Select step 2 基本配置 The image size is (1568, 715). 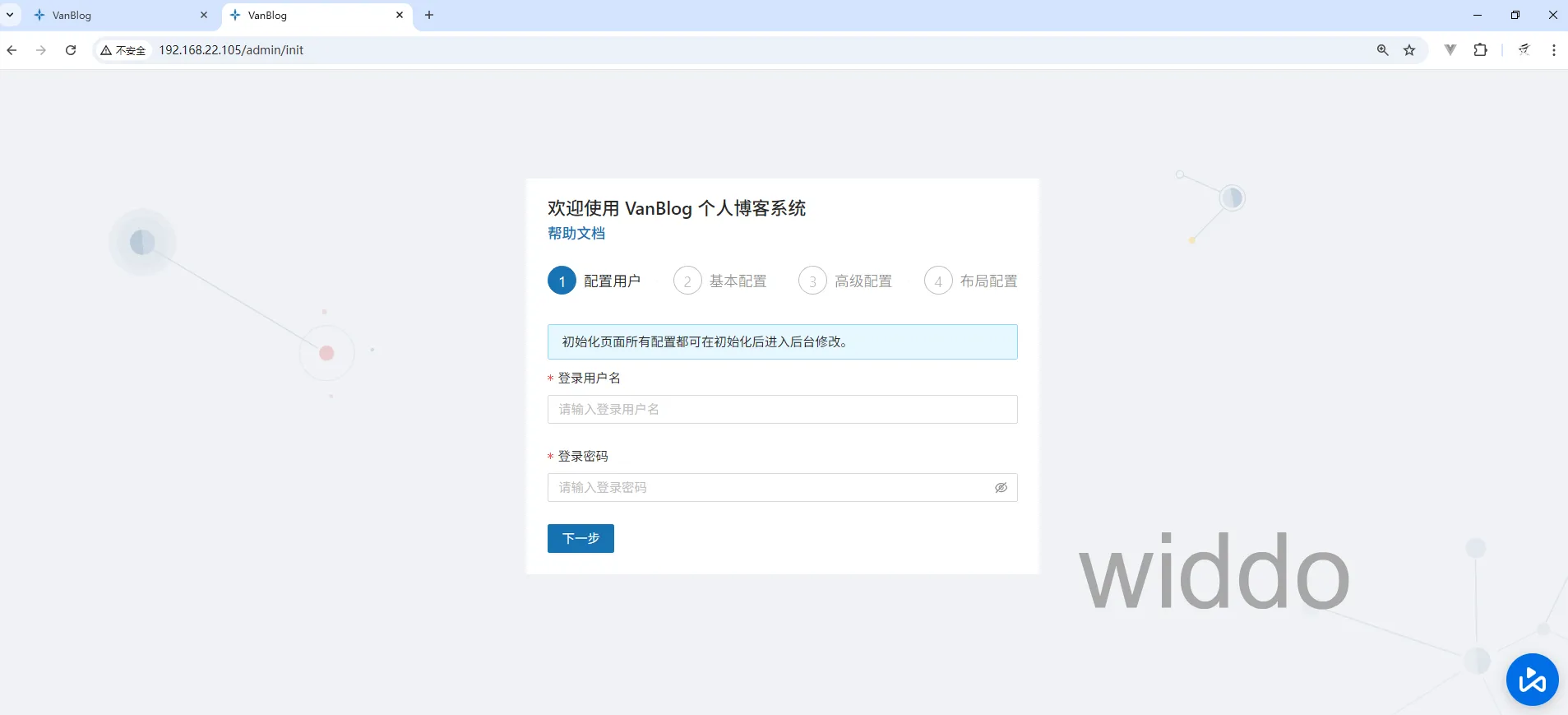click(x=719, y=281)
